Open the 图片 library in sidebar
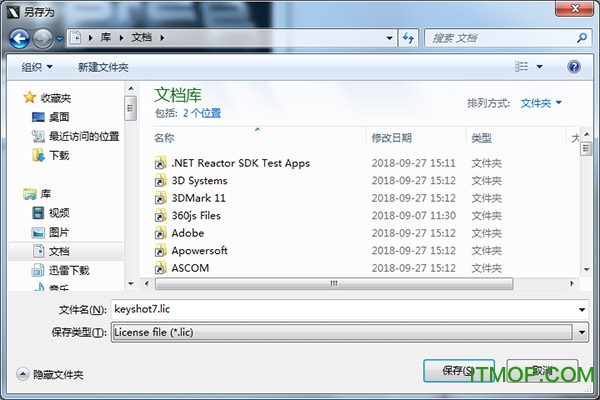600x400 pixels. (59, 231)
